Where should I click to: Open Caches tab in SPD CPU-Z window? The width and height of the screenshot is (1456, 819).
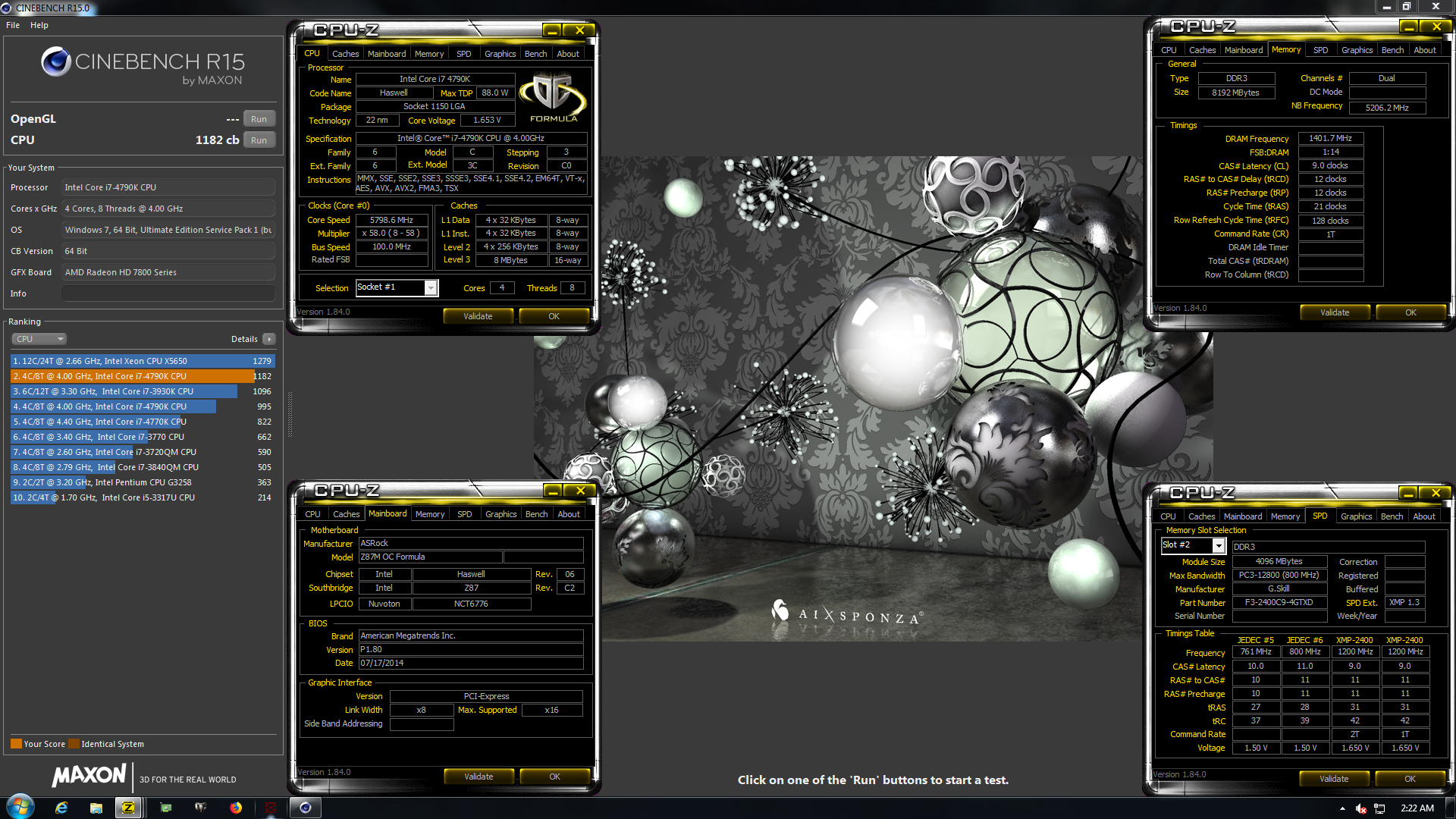[x=1201, y=516]
